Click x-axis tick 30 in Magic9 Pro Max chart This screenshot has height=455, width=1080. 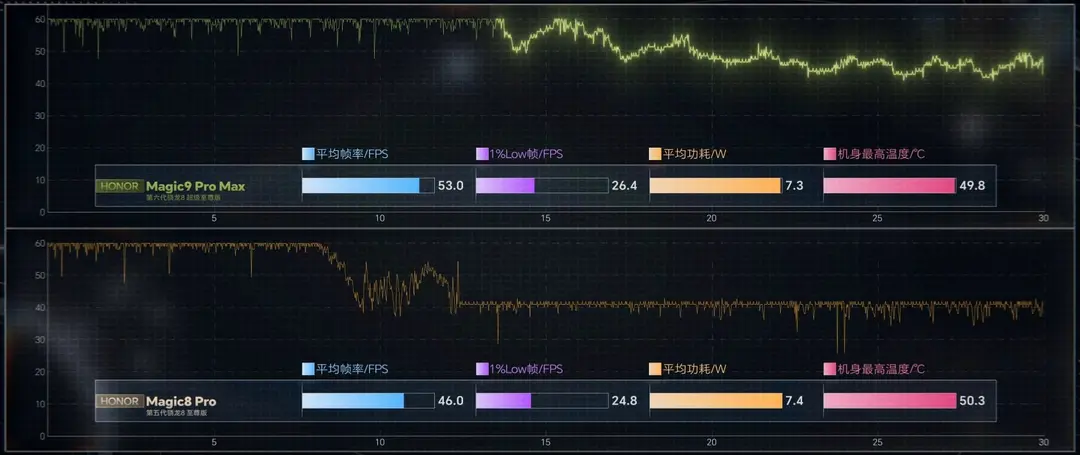coord(1043,218)
